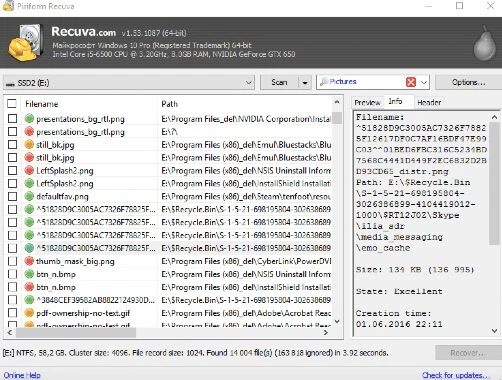
Task: Click file list vertical scrollbar thumb
Action: pos(337,118)
